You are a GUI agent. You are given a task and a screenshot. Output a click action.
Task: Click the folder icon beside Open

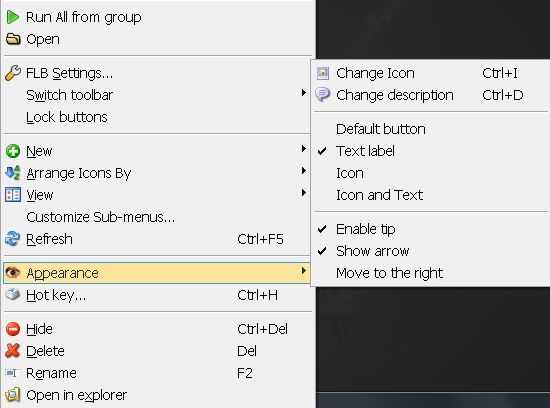click(x=13, y=39)
